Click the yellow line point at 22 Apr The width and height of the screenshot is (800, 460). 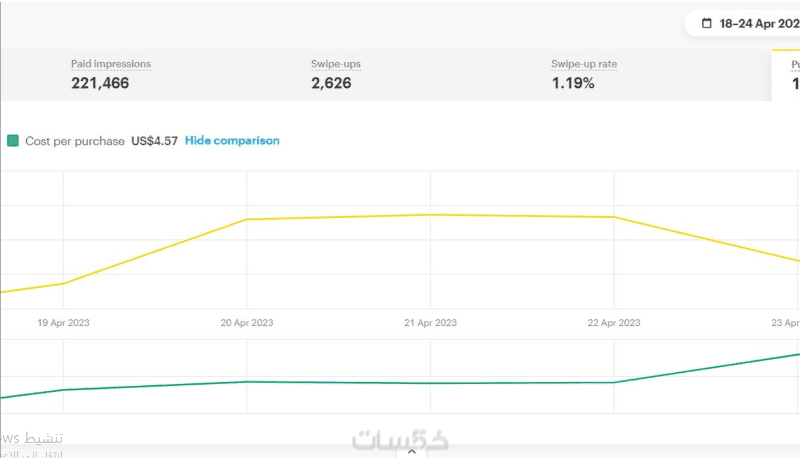pyautogui.click(x=614, y=217)
